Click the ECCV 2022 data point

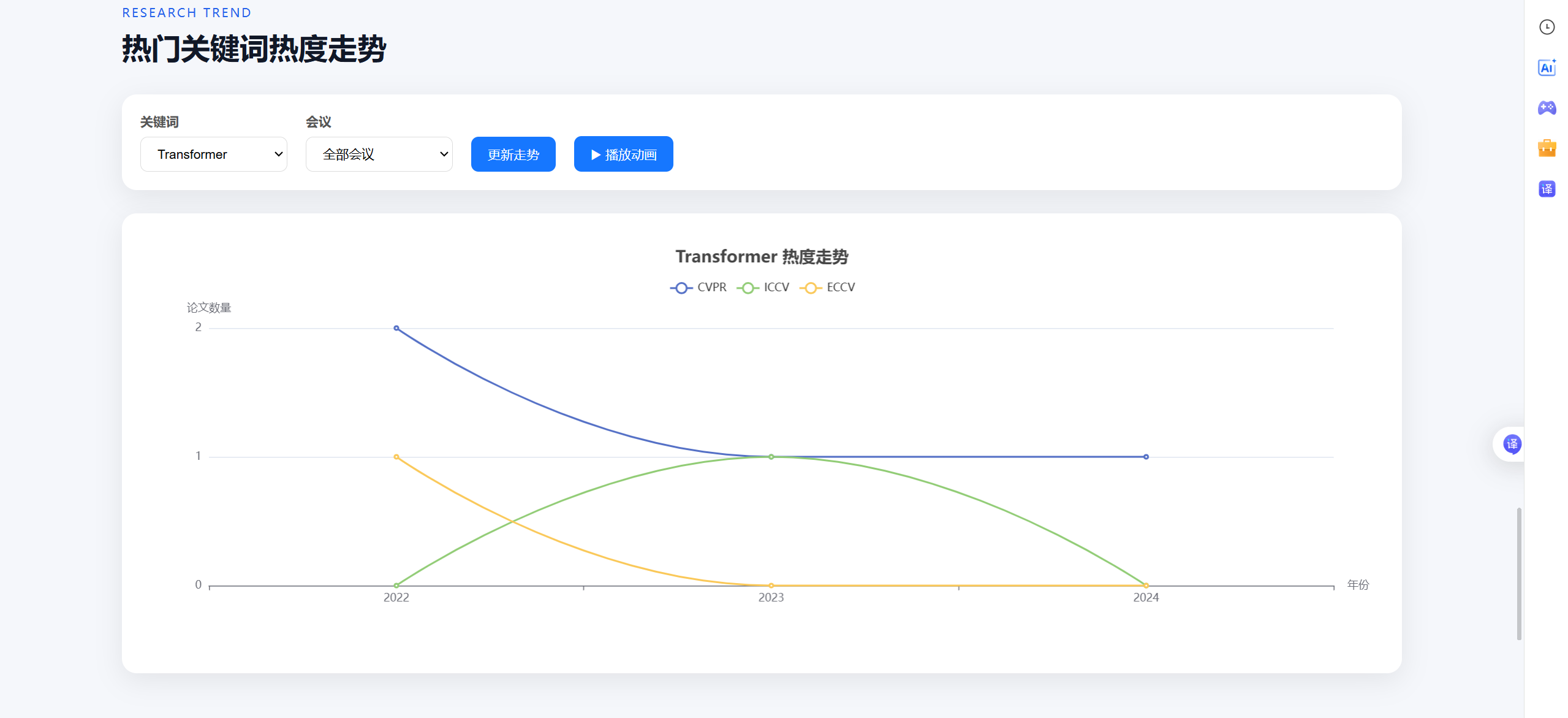[396, 457]
